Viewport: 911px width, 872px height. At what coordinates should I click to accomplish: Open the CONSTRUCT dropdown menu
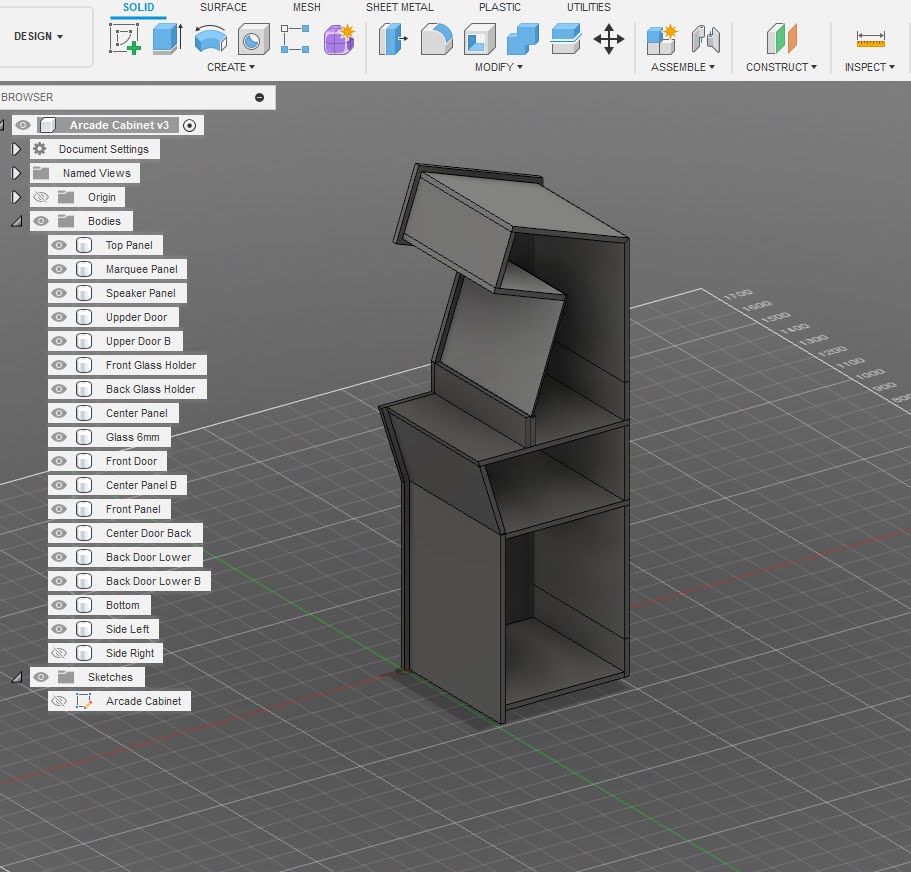(781, 67)
